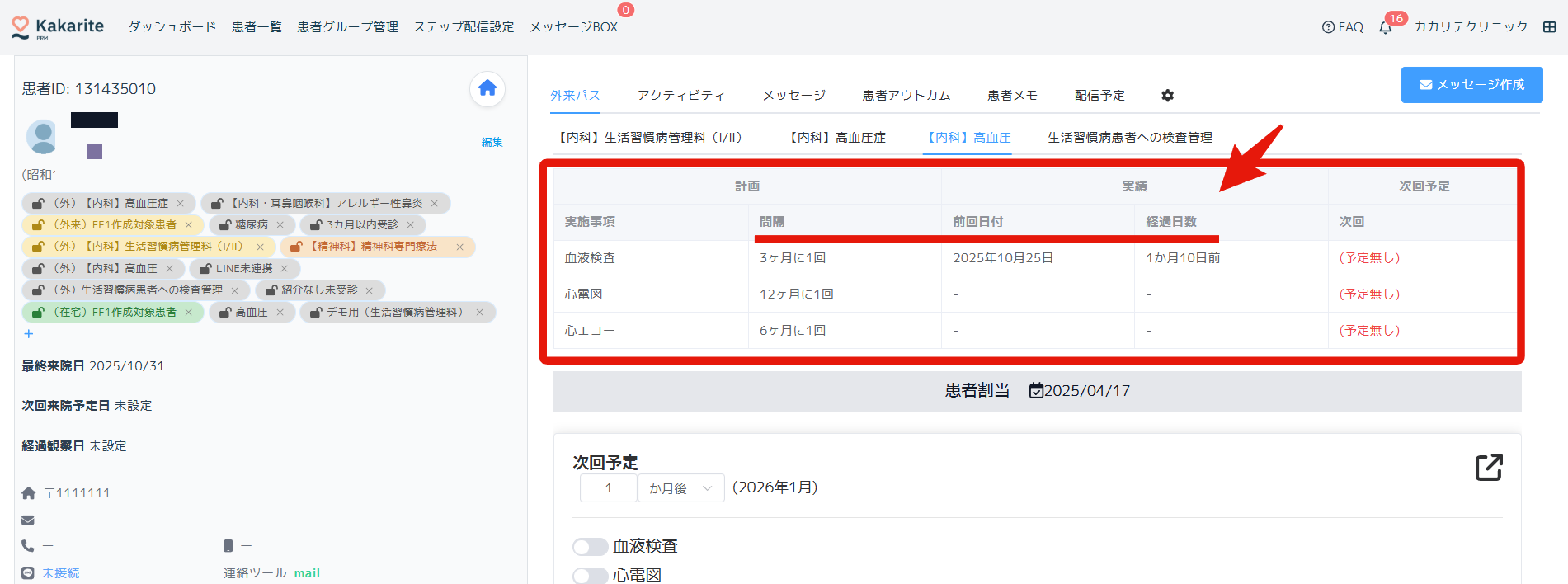Click the メッセージ作成 button
Viewport: 1568px width, 584px height.
coord(1471,85)
